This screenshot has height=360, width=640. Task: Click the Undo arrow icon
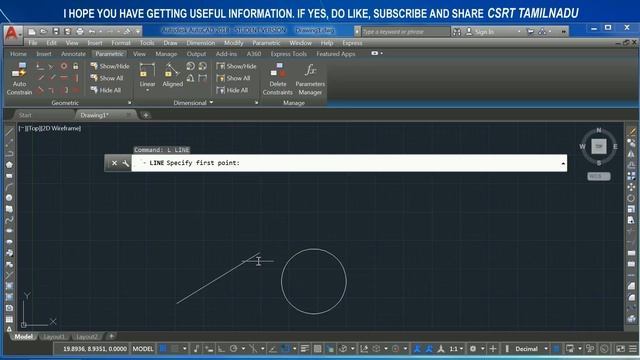[x=92, y=31]
